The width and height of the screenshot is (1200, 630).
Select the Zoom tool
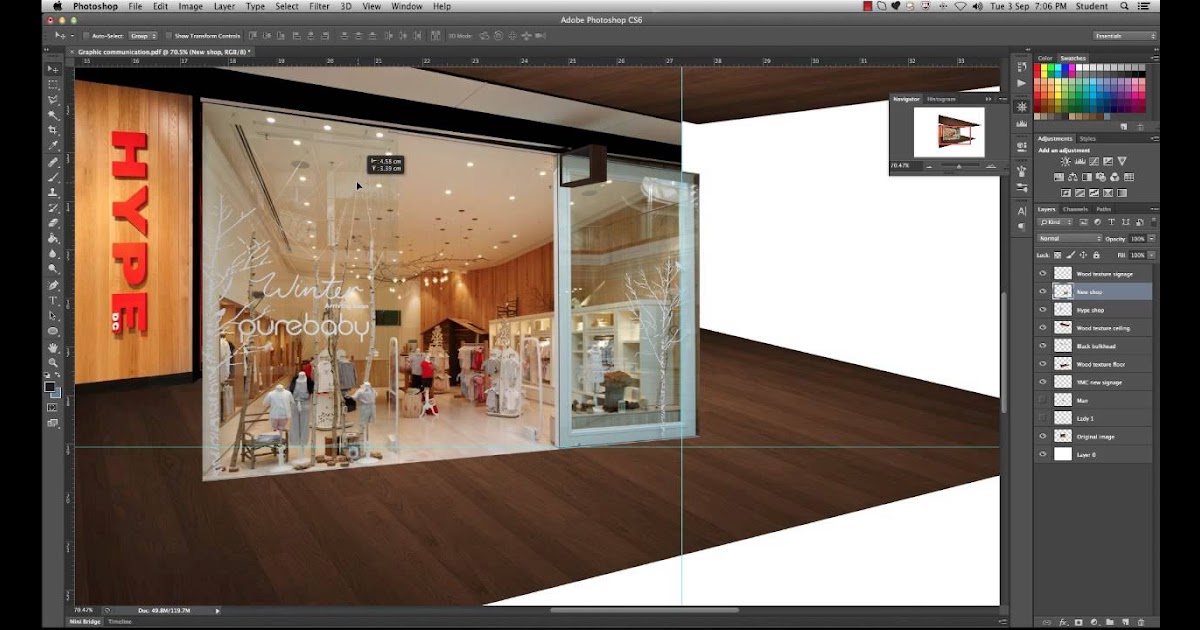tap(54, 363)
